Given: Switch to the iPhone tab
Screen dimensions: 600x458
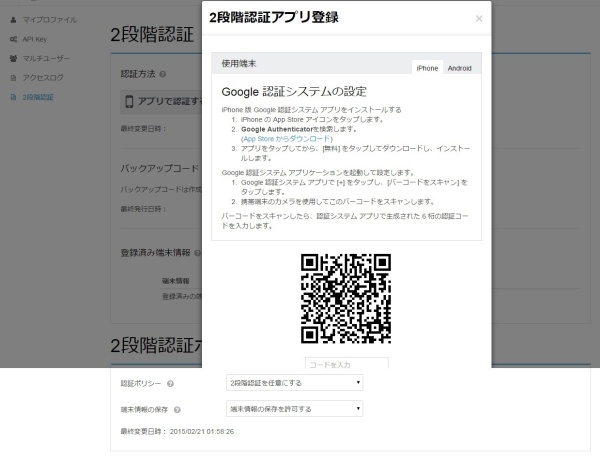Looking at the screenshot, I should coord(427,68).
